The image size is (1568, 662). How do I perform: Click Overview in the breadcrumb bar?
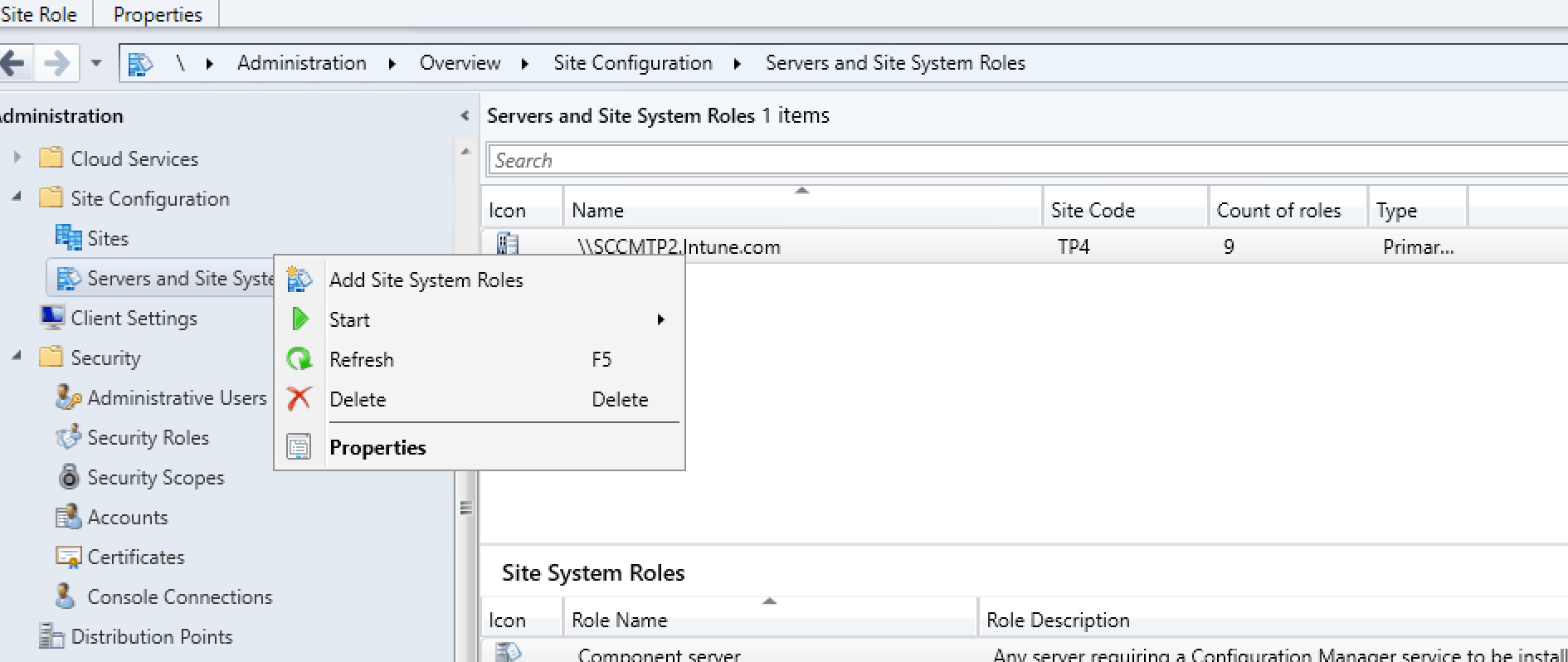(x=460, y=63)
